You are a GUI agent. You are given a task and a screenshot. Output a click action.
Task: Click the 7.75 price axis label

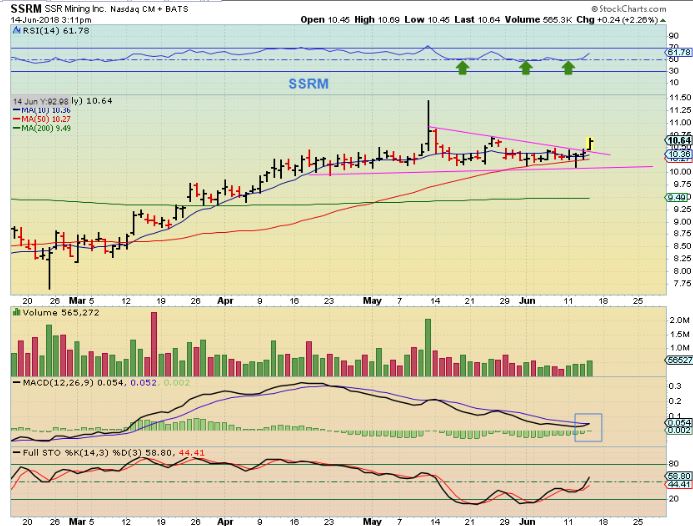(682, 283)
